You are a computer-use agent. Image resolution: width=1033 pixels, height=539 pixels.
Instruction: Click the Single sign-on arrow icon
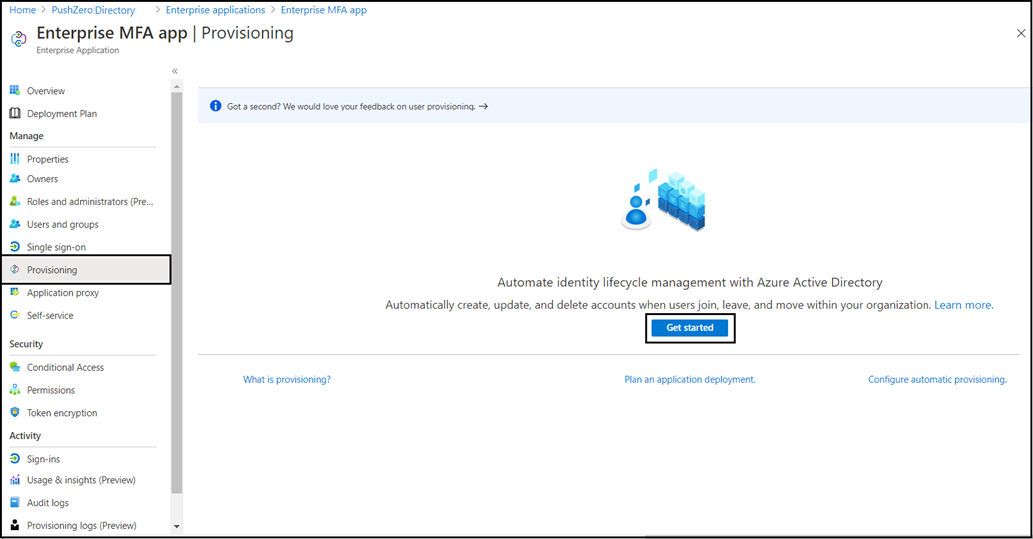coord(14,246)
